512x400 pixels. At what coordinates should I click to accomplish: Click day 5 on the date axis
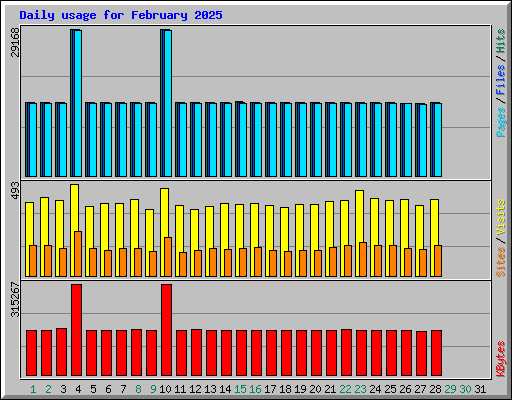[93, 389]
